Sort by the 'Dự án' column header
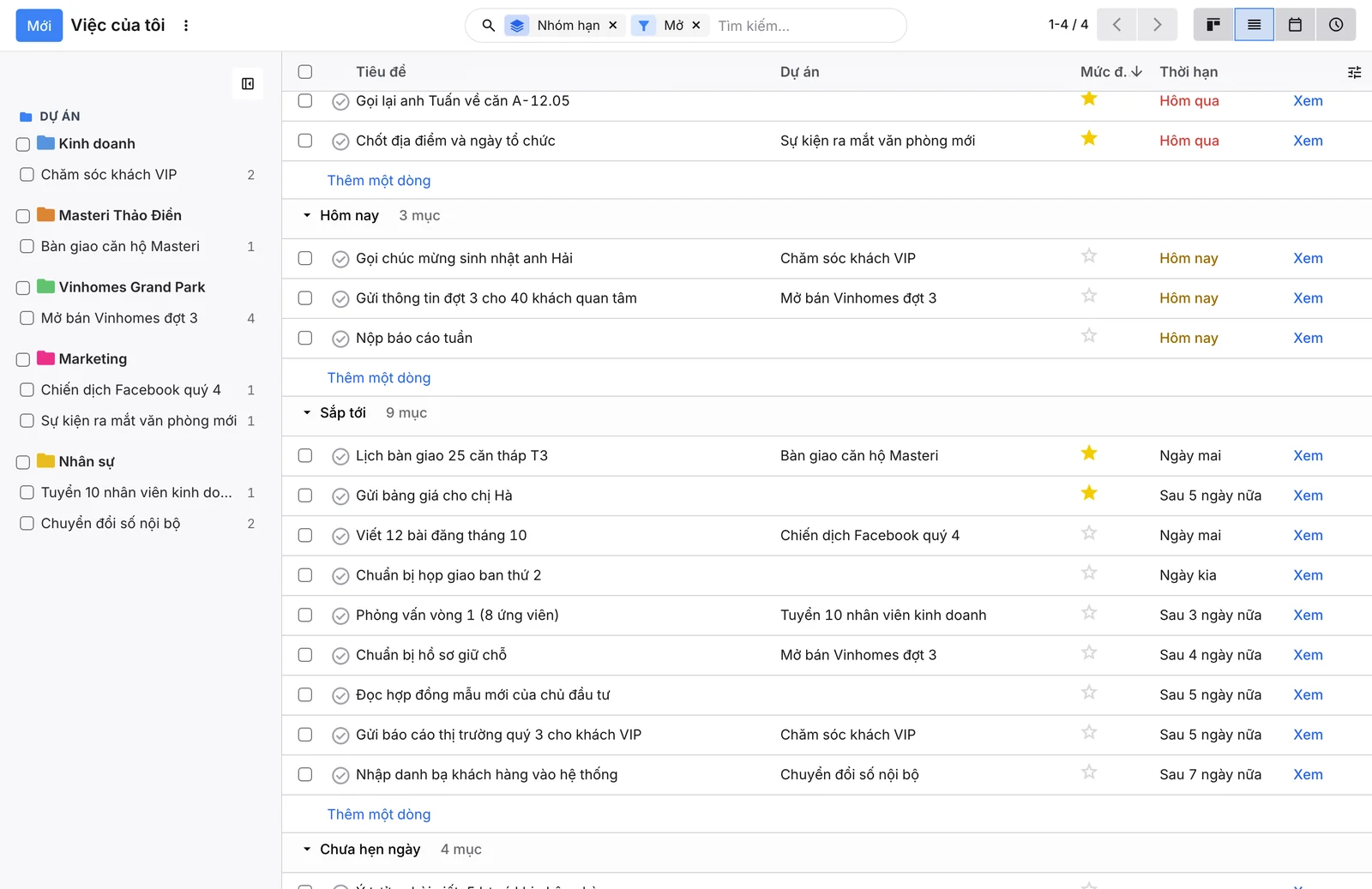 (x=800, y=72)
